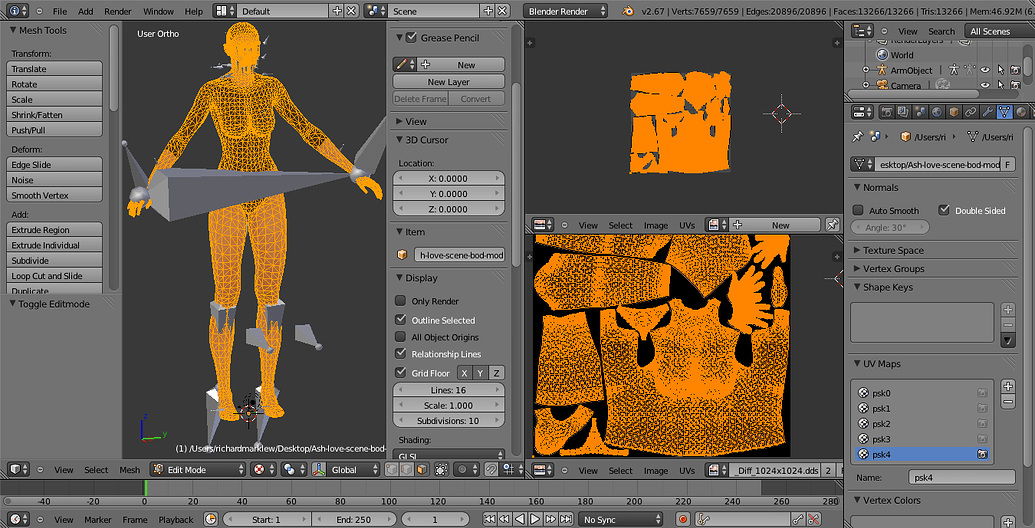Open the Object properties cube tab icon
Image resolution: width=1035 pixels, height=528 pixels.
pyautogui.click(x=954, y=112)
